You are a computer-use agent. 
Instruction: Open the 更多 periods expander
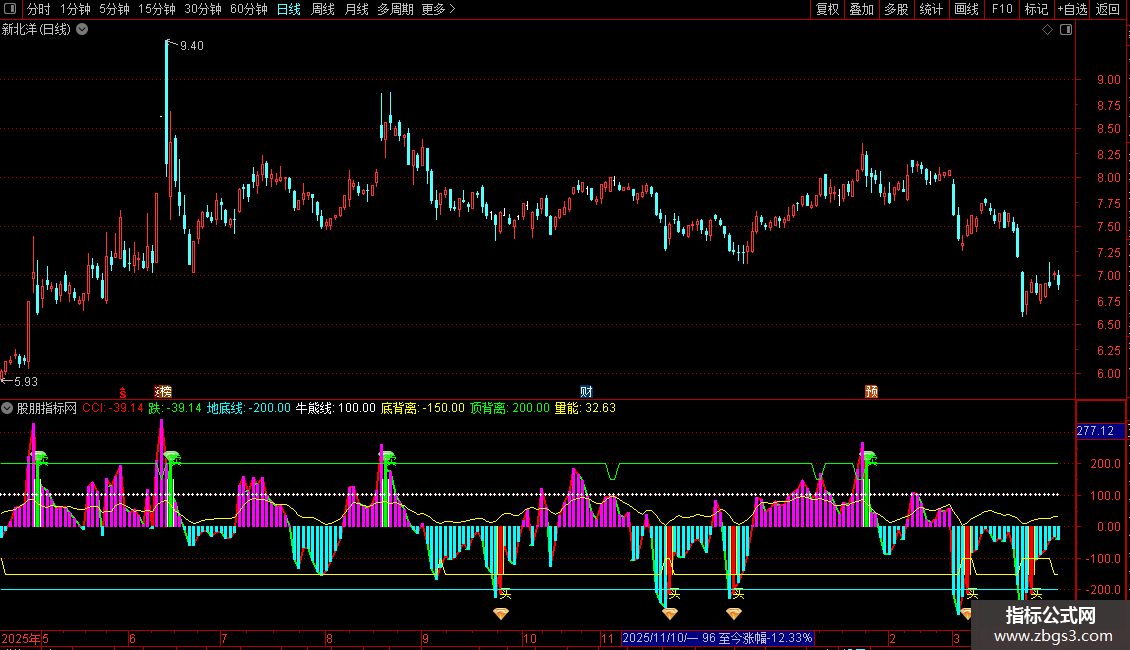[438, 9]
